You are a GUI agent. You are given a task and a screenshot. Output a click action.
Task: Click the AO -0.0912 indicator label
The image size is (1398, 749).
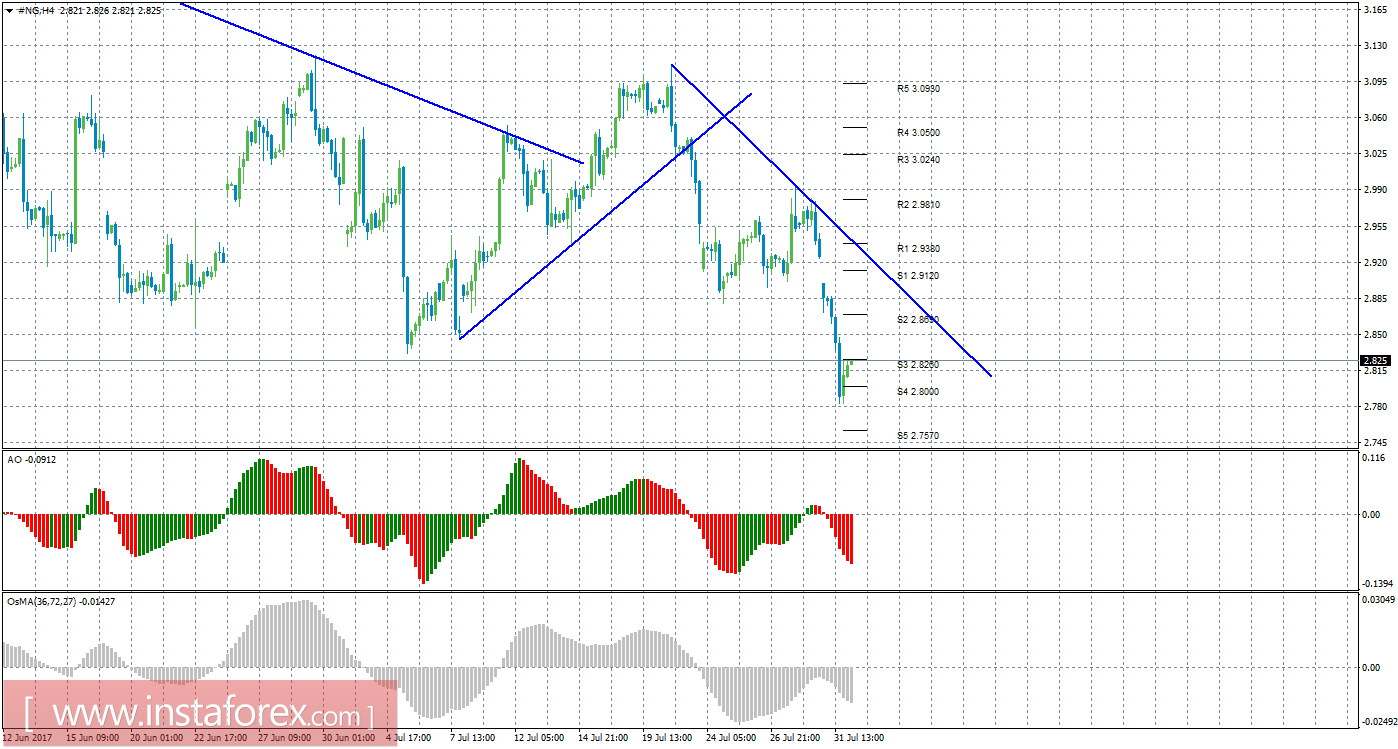pyautogui.click(x=30, y=458)
